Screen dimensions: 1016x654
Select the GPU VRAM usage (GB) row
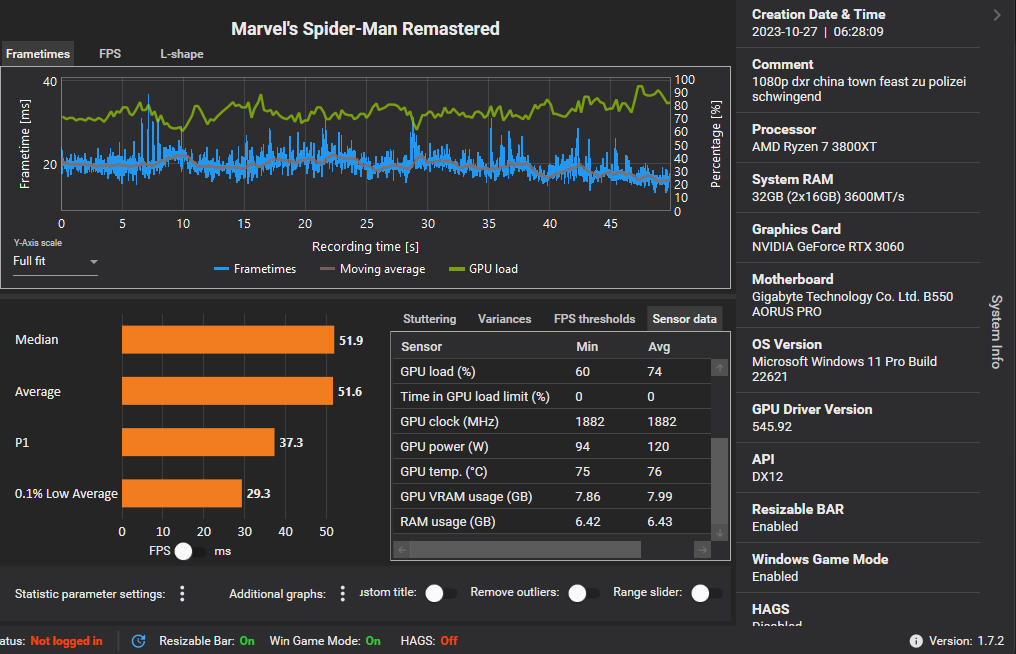point(551,496)
